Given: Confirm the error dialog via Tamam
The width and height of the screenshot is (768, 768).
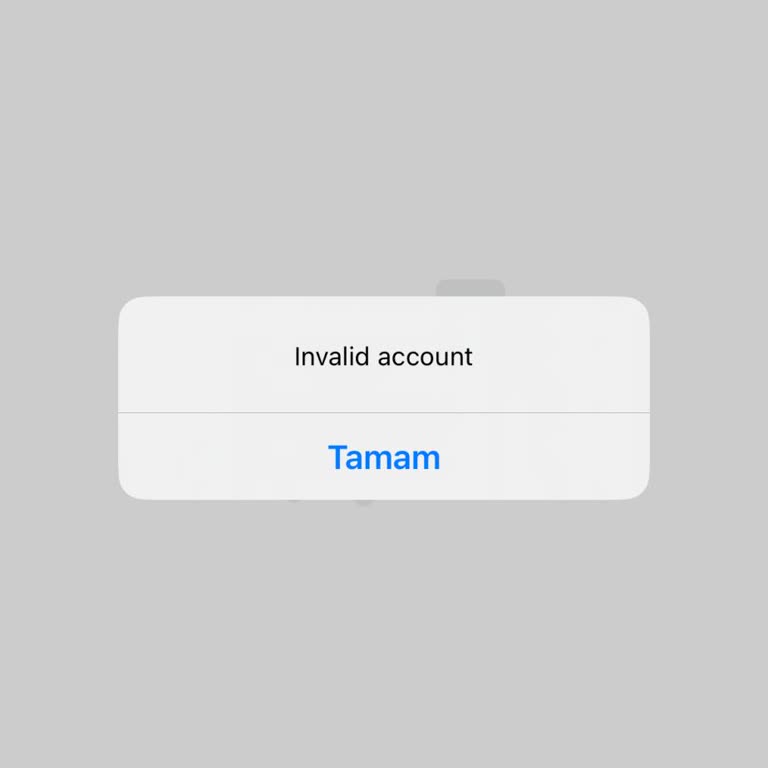Looking at the screenshot, I should coord(384,457).
